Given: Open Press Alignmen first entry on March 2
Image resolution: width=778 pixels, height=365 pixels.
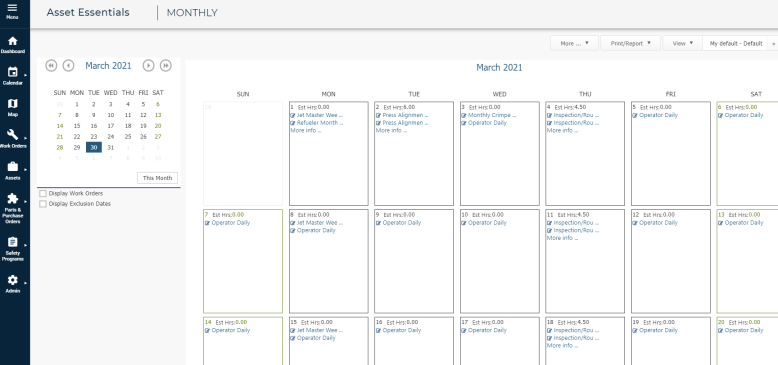Looking at the screenshot, I should (405, 115).
